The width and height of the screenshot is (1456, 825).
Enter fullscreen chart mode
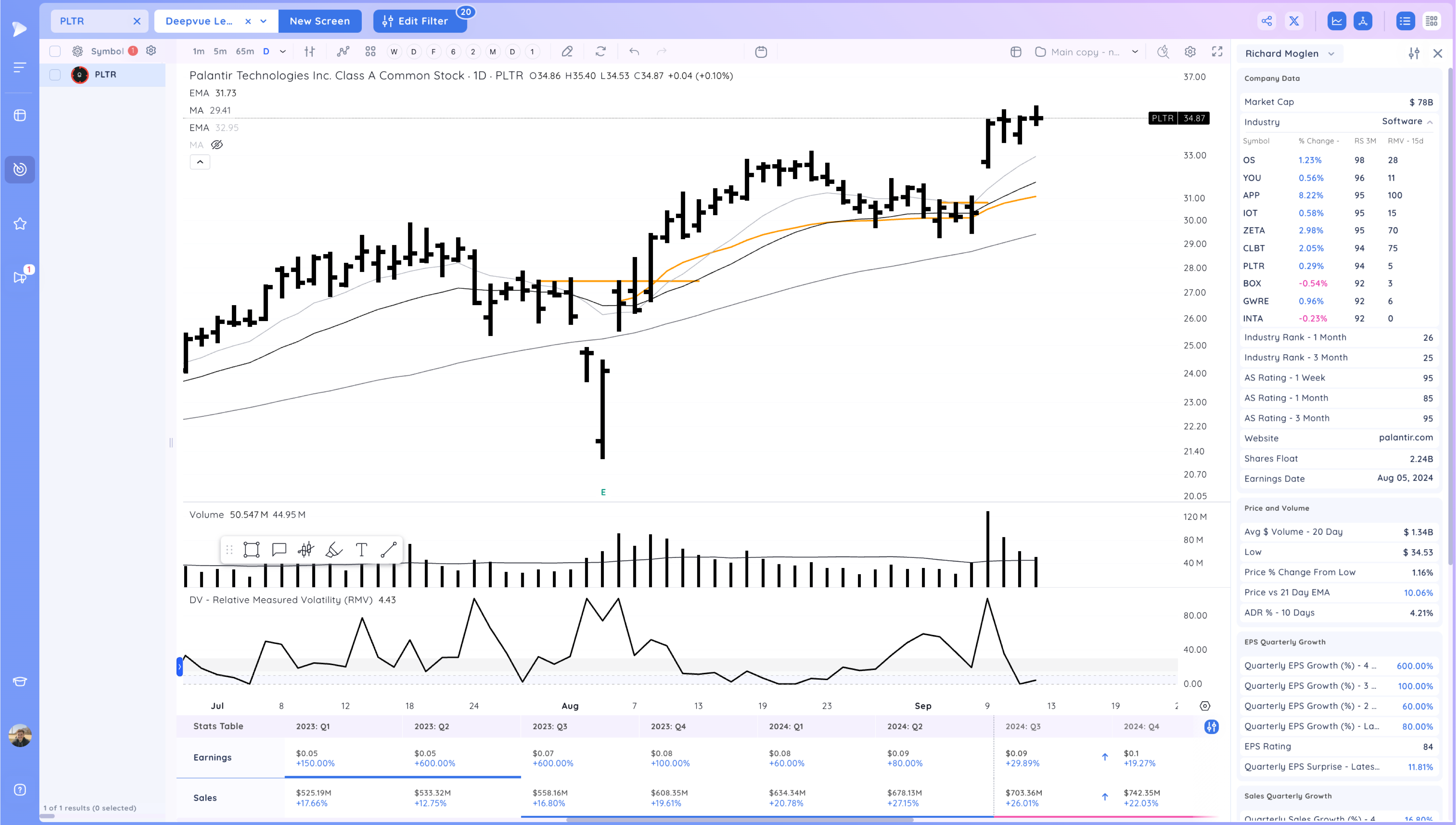(1217, 52)
